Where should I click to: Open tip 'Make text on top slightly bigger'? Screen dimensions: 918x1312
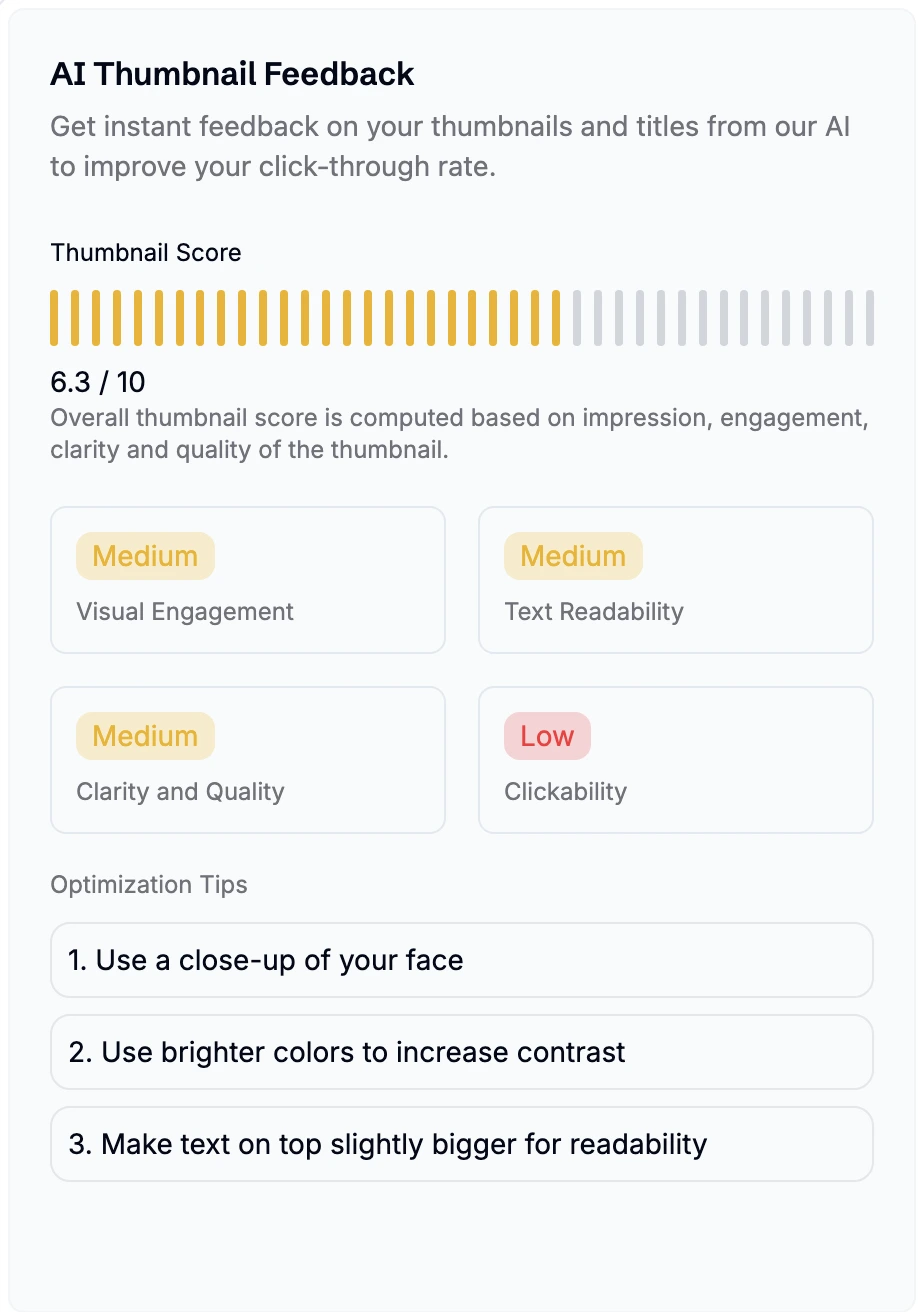click(x=461, y=1144)
